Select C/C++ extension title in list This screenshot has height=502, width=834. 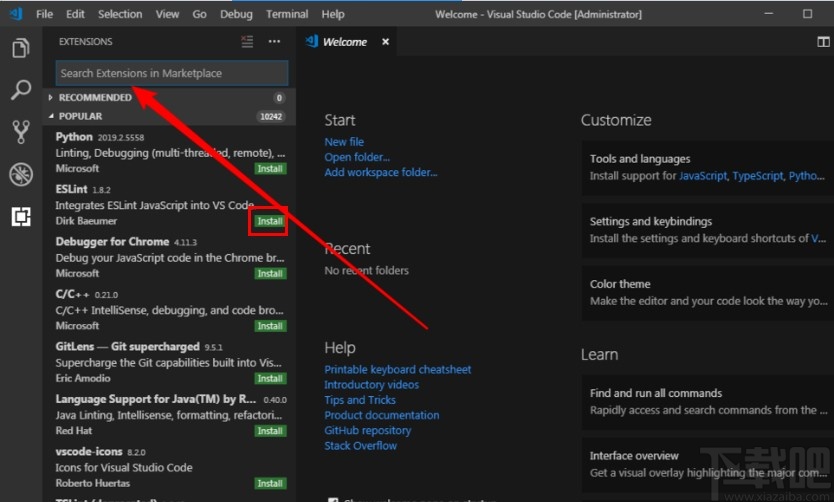[72, 294]
